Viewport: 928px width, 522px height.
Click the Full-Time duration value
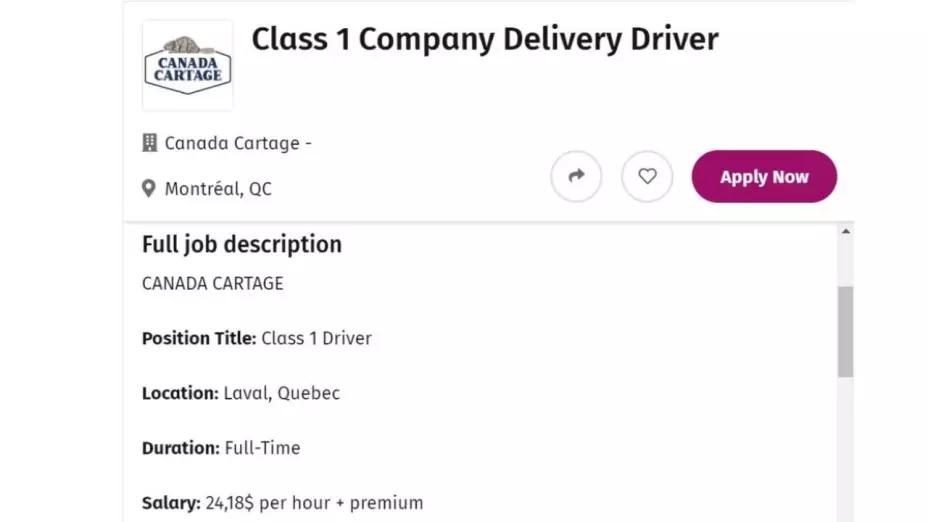click(x=262, y=447)
